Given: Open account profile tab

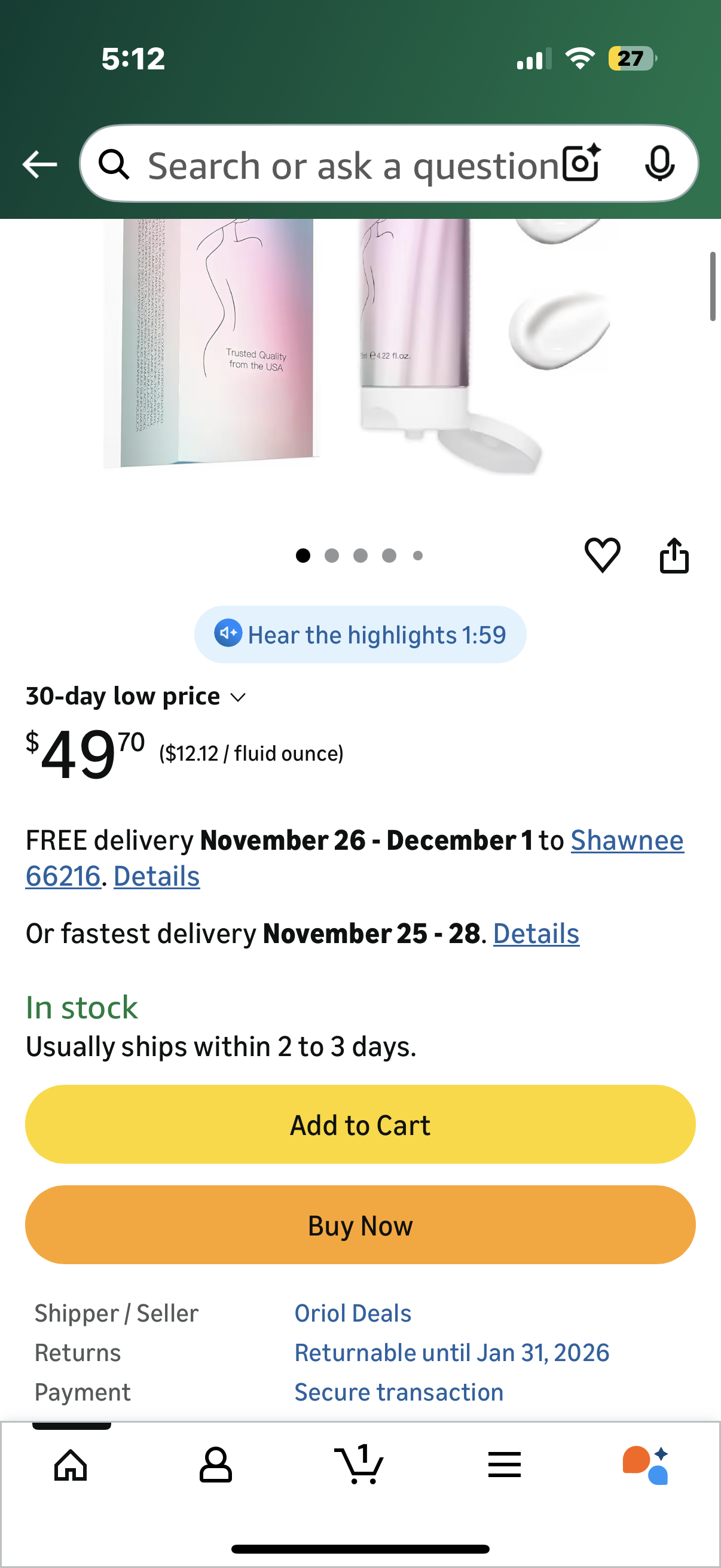Looking at the screenshot, I should (215, 1465).
